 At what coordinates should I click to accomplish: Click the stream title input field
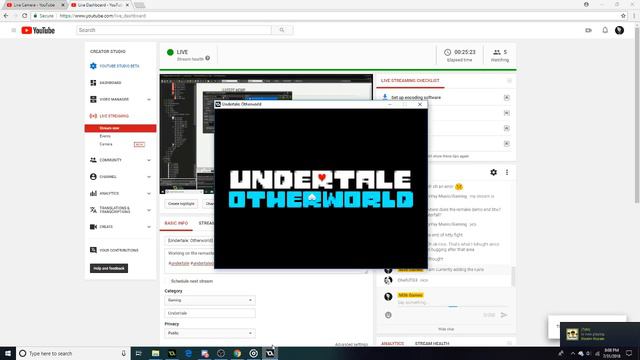tap(190, 240)
